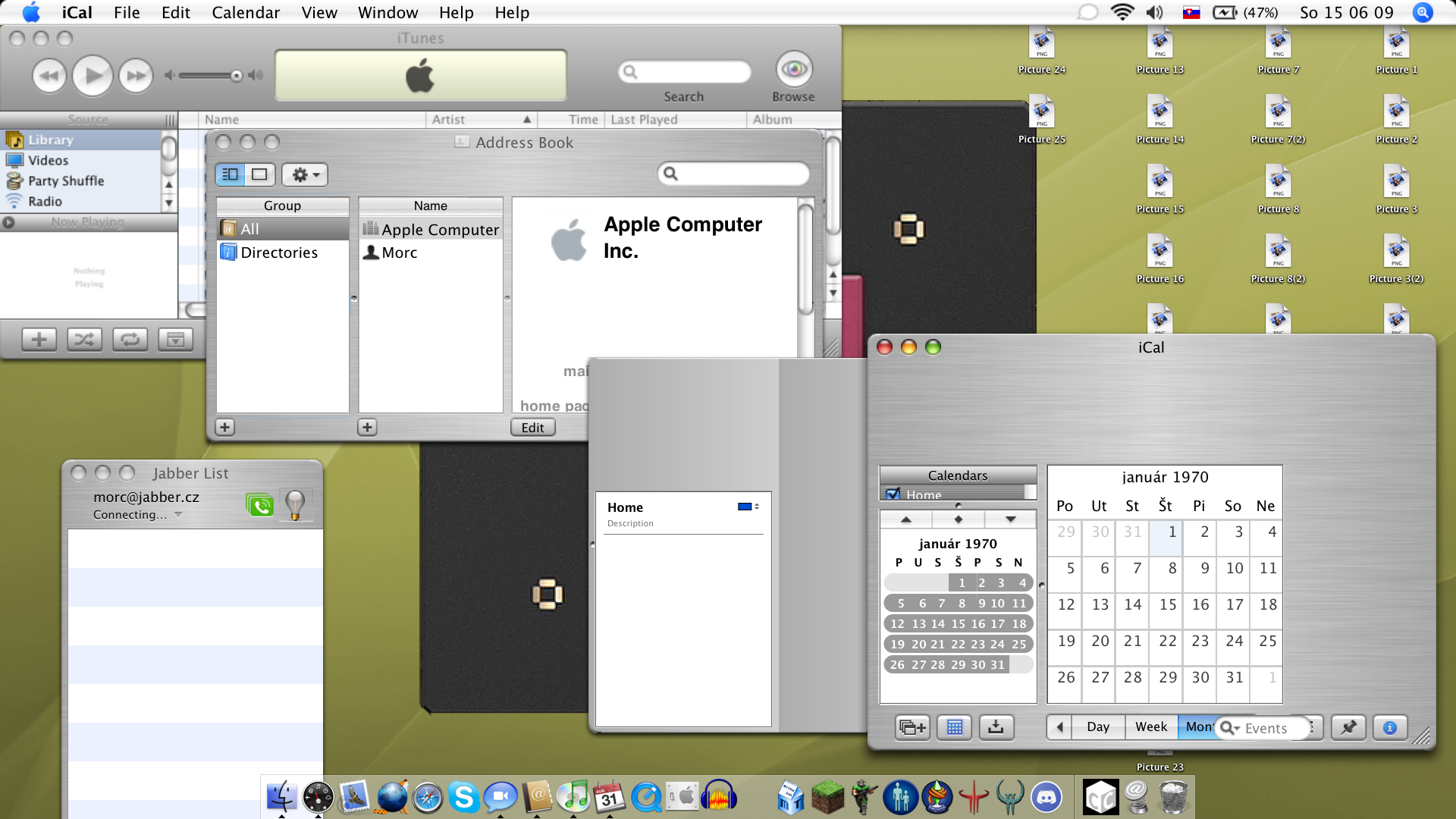1456x819 pixels.
Task: Switch iCal to Day view
Action: click(x=1098, y=727)
